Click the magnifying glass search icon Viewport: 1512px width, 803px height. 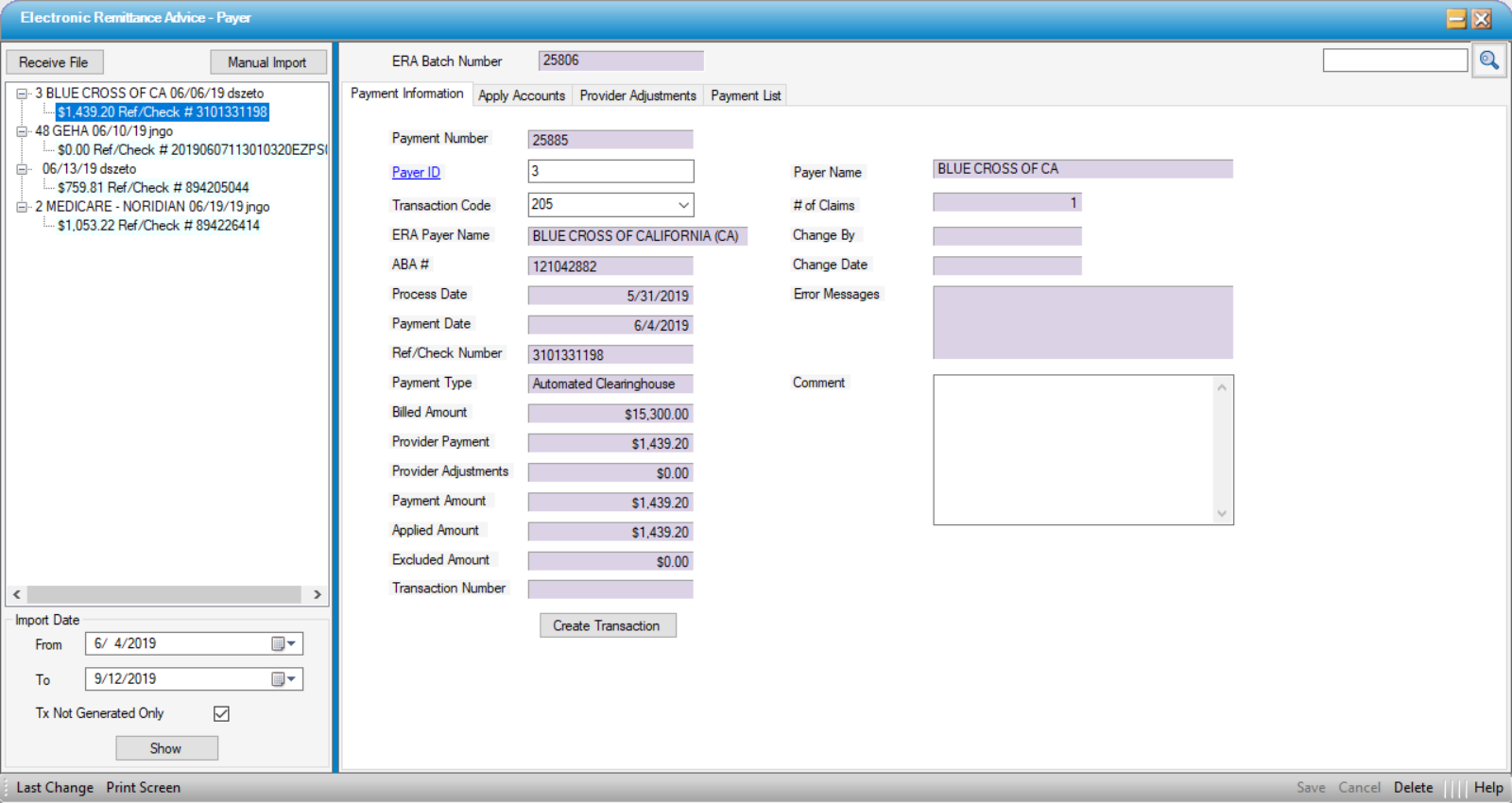point(1488,60)
